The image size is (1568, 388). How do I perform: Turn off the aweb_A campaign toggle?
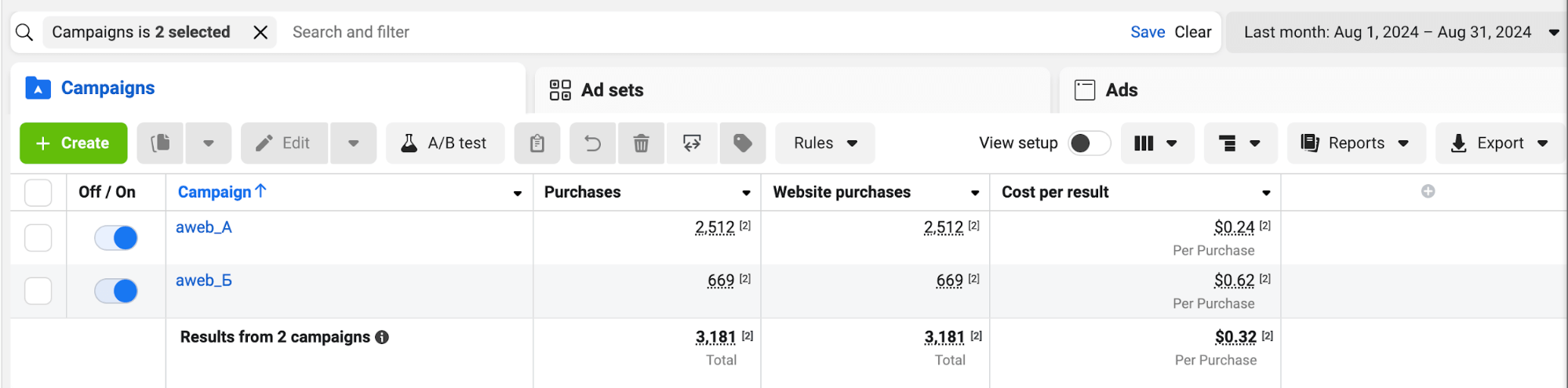click(x=116, y=238)
